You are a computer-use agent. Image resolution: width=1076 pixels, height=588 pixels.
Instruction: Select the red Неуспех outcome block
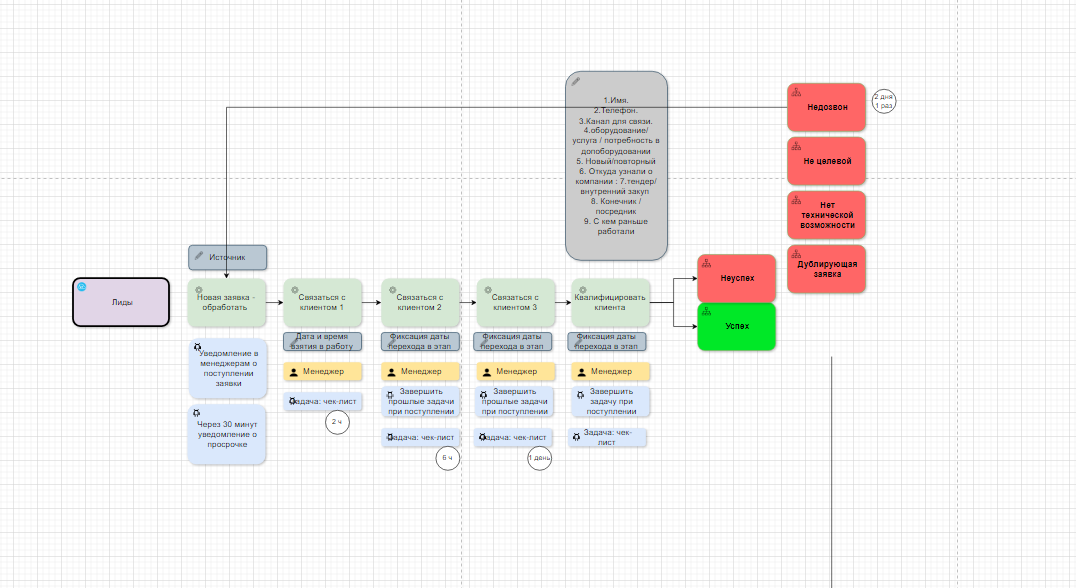click(x=736, y=278)
